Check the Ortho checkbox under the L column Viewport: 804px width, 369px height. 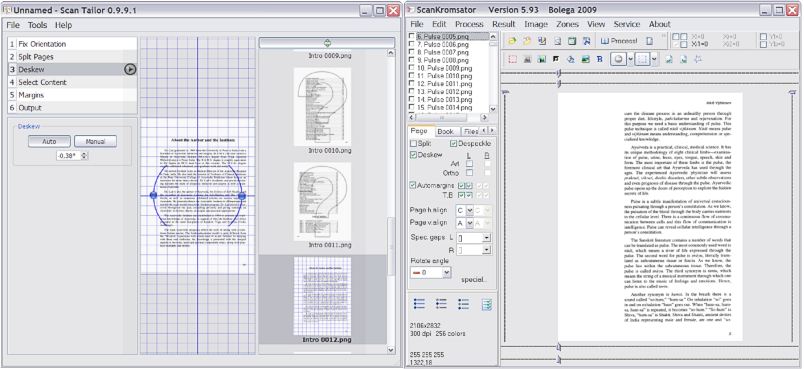469,173
